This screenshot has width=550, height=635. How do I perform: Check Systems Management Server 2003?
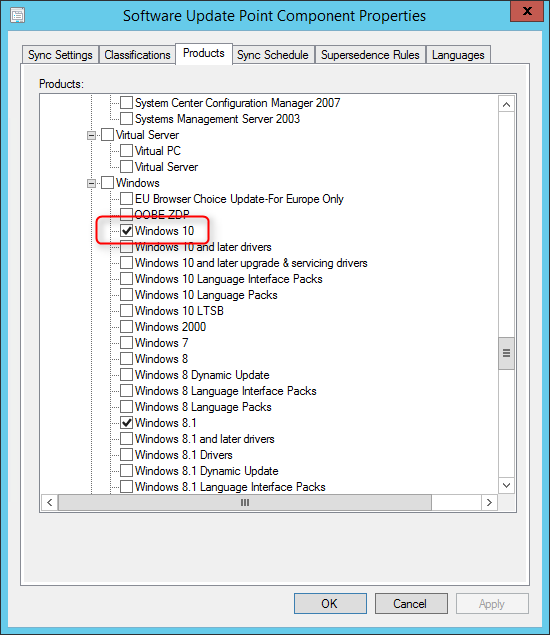tap(126, 119)
